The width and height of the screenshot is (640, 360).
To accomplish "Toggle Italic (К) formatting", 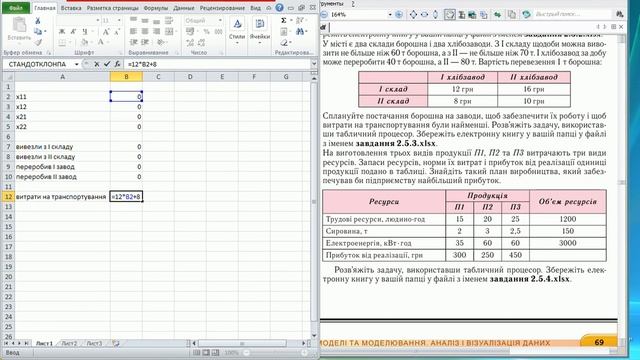I will pos(73,31).
